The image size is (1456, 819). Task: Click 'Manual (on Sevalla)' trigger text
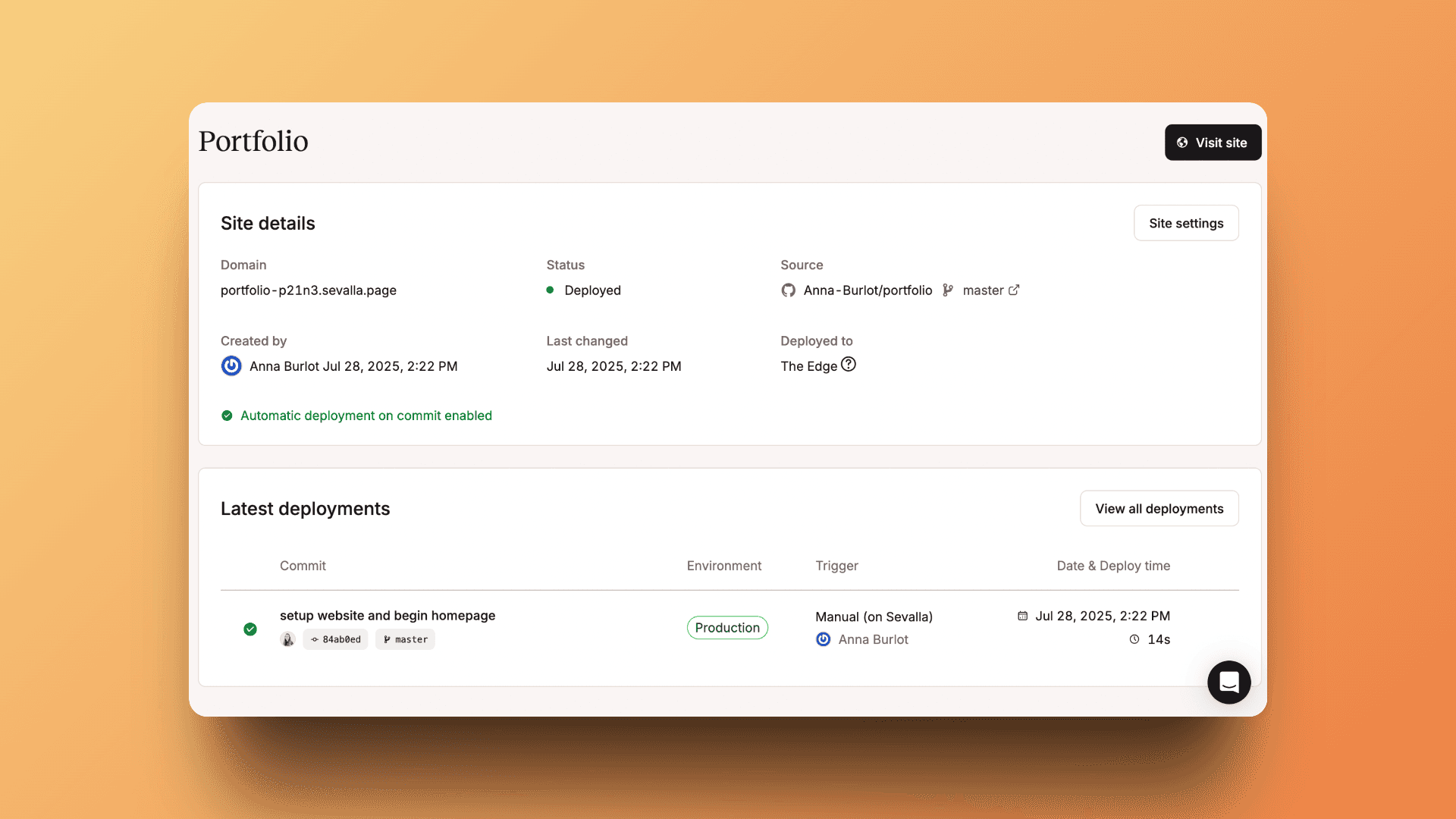pos(874,617)
